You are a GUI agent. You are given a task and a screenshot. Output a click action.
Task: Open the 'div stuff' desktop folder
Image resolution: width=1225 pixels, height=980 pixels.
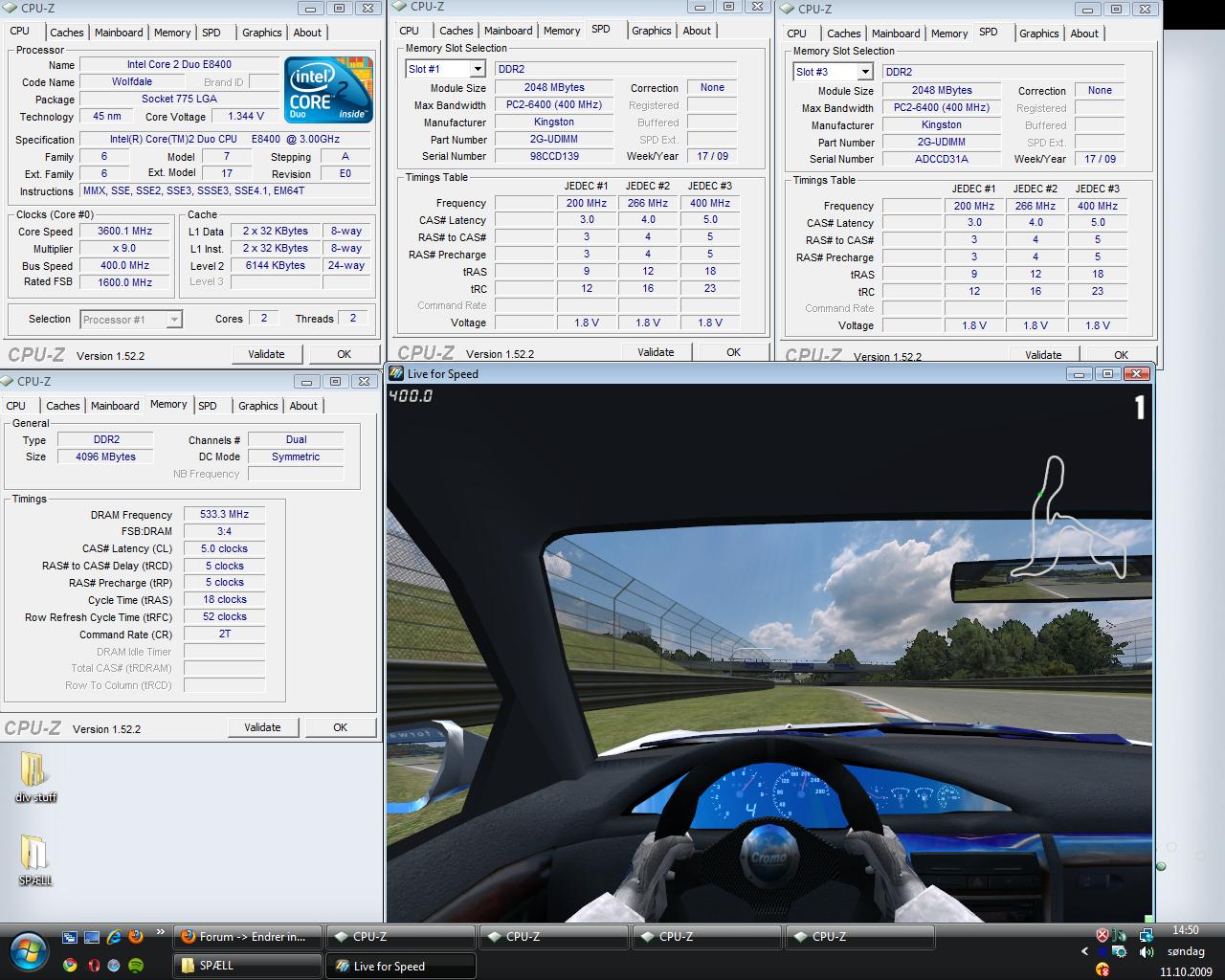35,777
